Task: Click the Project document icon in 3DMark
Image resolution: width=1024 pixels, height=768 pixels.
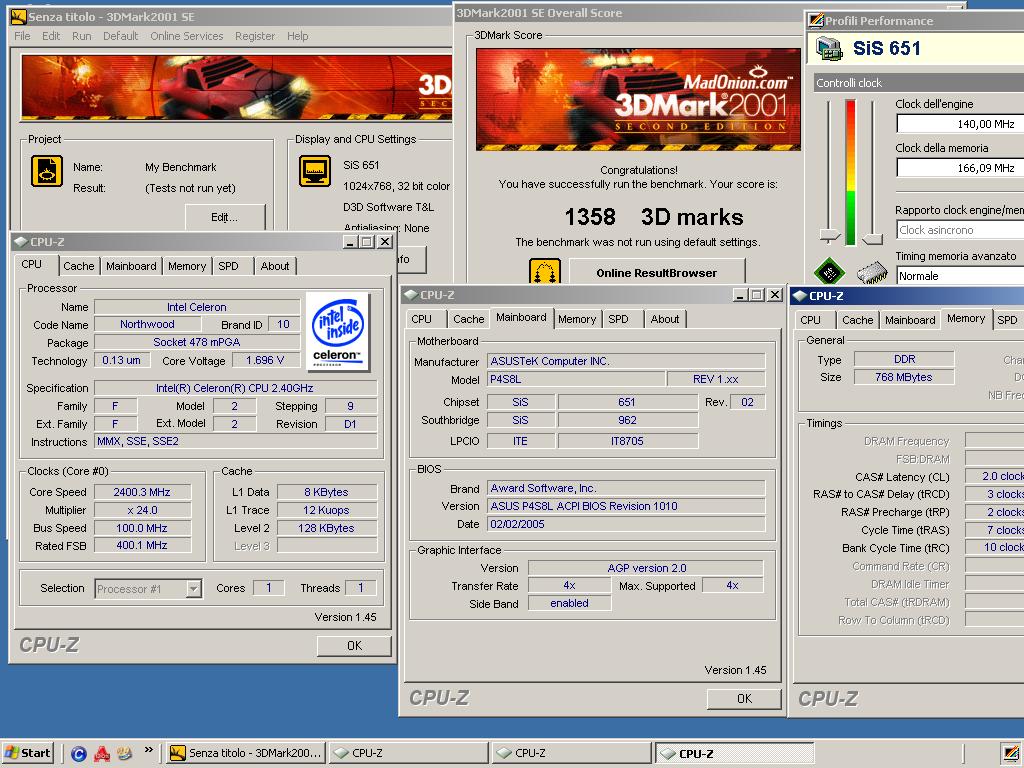Action: (47, 171)
